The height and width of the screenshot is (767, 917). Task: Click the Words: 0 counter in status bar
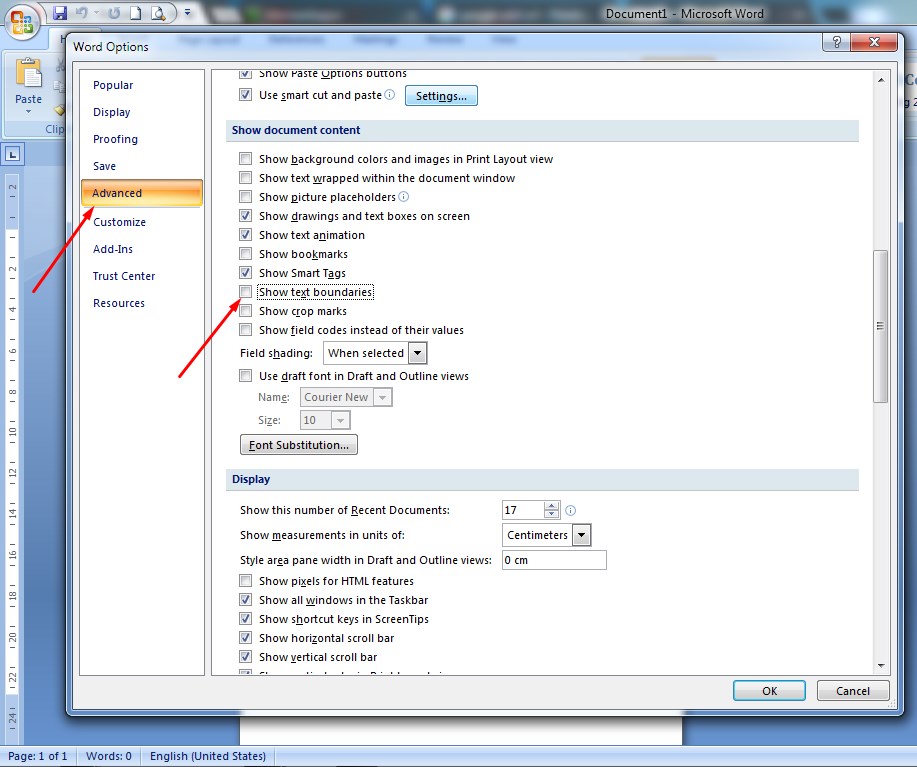click(108, 756)
